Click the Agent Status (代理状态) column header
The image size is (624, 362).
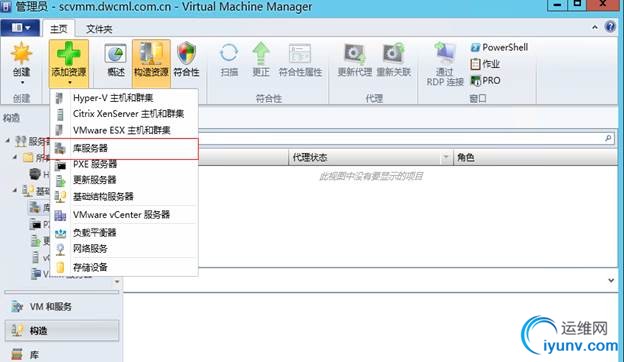(x=370, y=158)
